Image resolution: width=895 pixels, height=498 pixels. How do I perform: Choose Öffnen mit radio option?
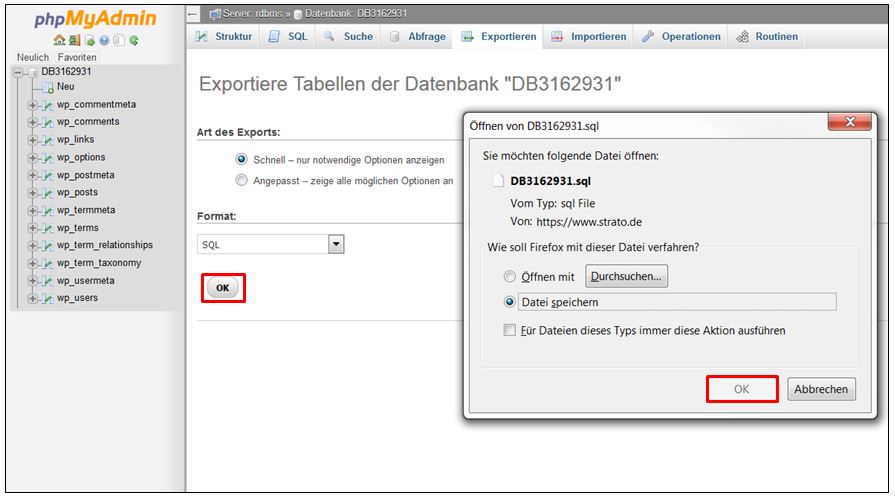pyautogui.click(x=509, y=276)
